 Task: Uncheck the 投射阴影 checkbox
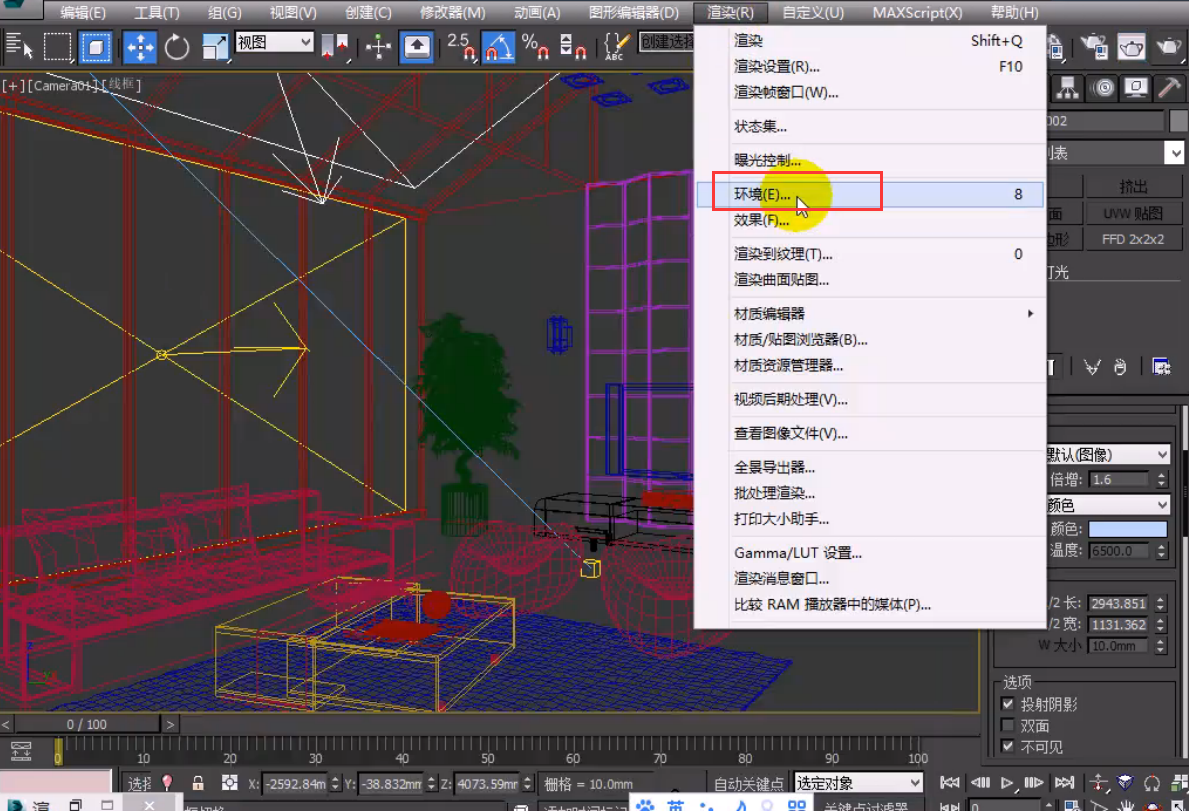[1008, 705]
